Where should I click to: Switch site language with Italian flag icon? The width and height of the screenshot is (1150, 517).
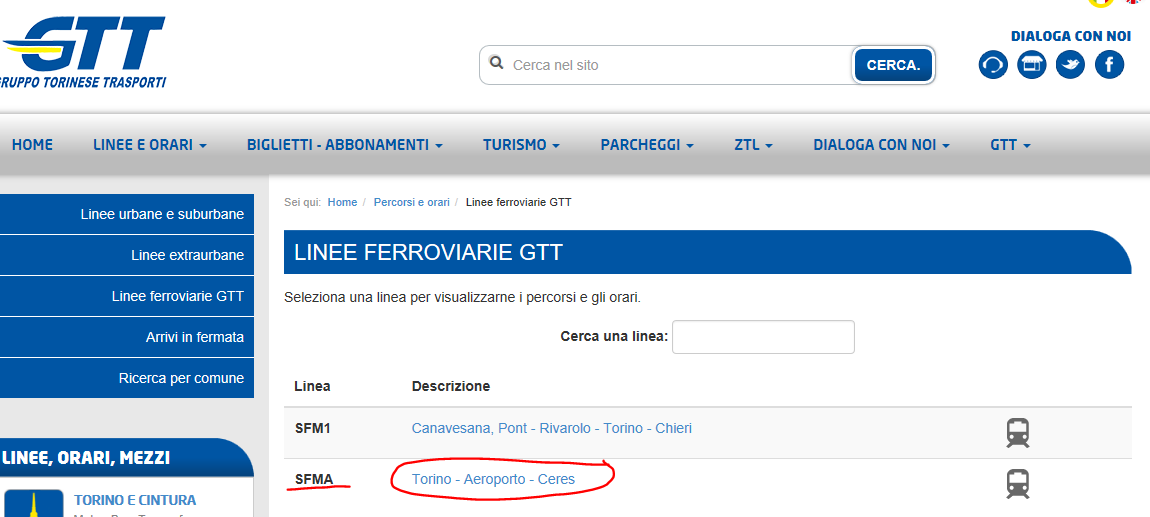[1102, 3]
